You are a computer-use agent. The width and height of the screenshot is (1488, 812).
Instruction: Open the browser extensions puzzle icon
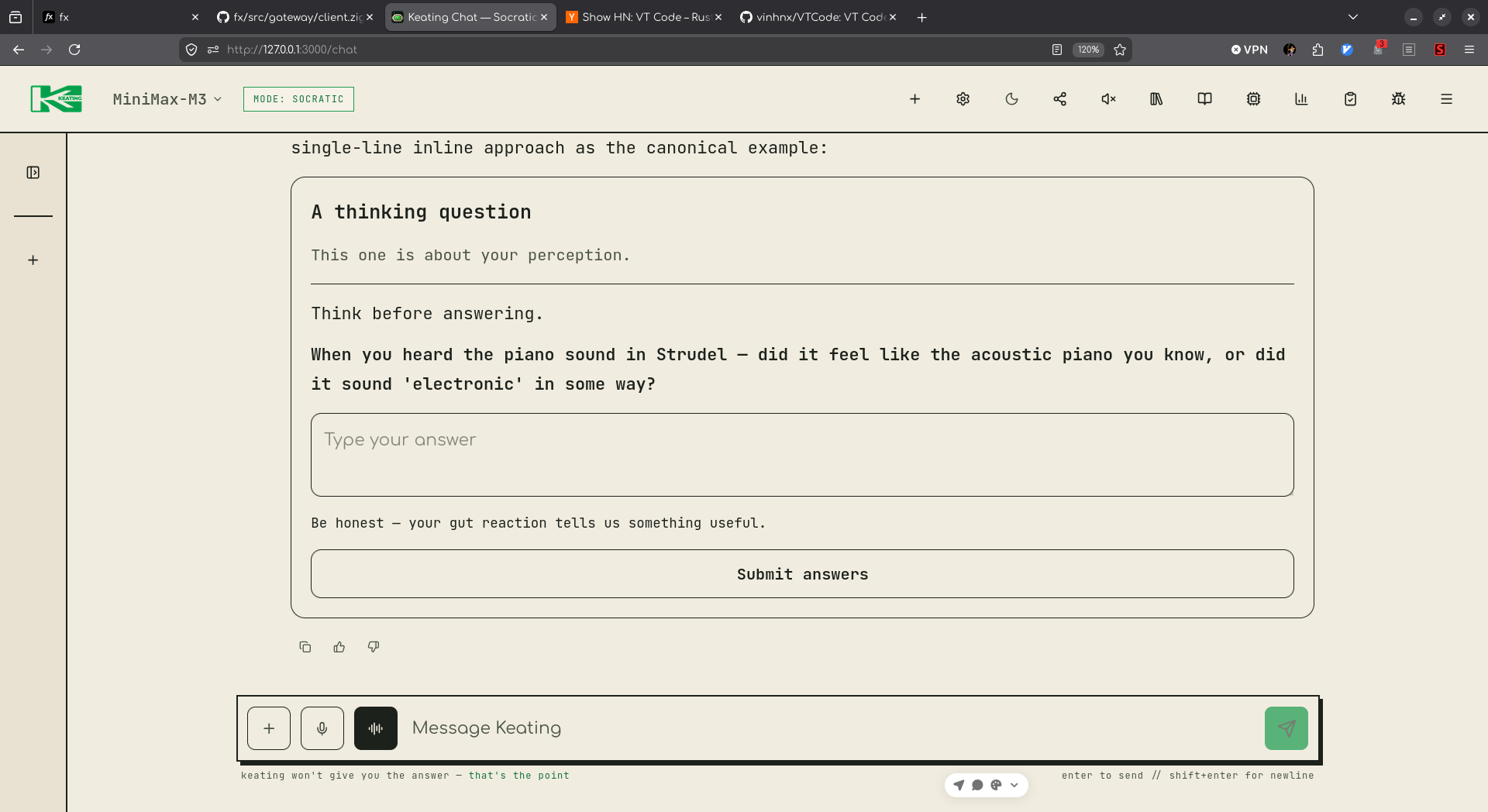[x=1318, y=50]
